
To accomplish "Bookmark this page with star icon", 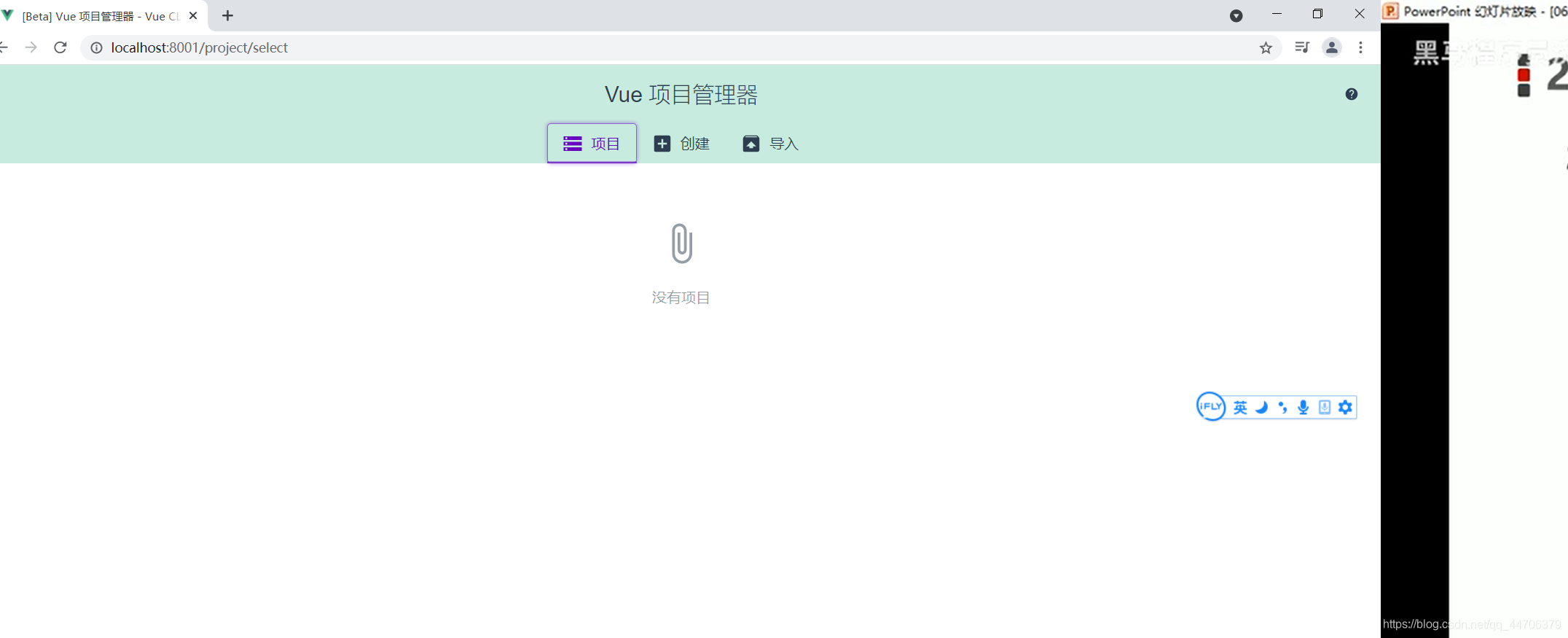I will click(1266, 47).
